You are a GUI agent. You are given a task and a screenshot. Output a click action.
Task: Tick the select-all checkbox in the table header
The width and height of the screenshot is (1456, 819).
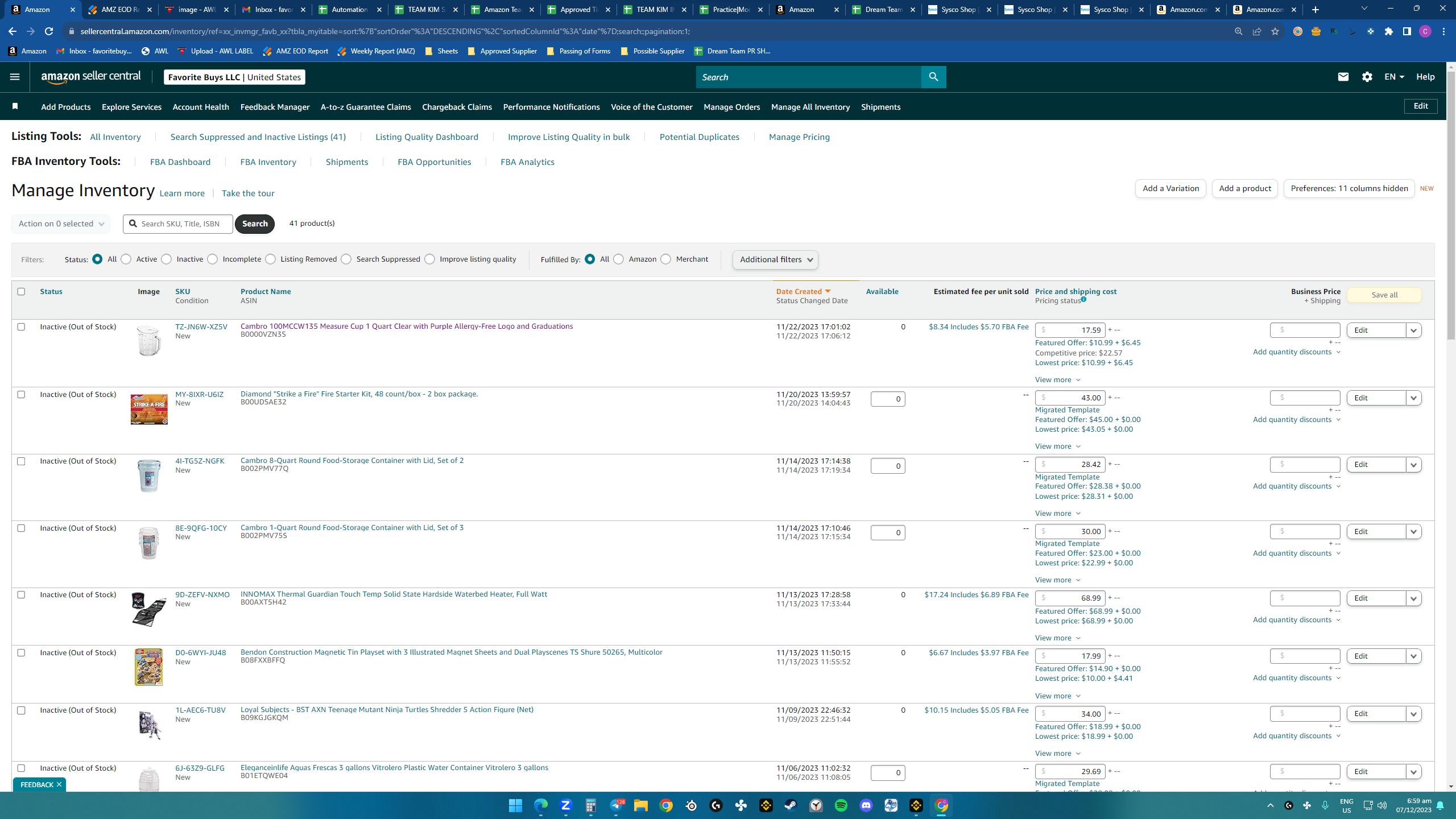[21, 291]
